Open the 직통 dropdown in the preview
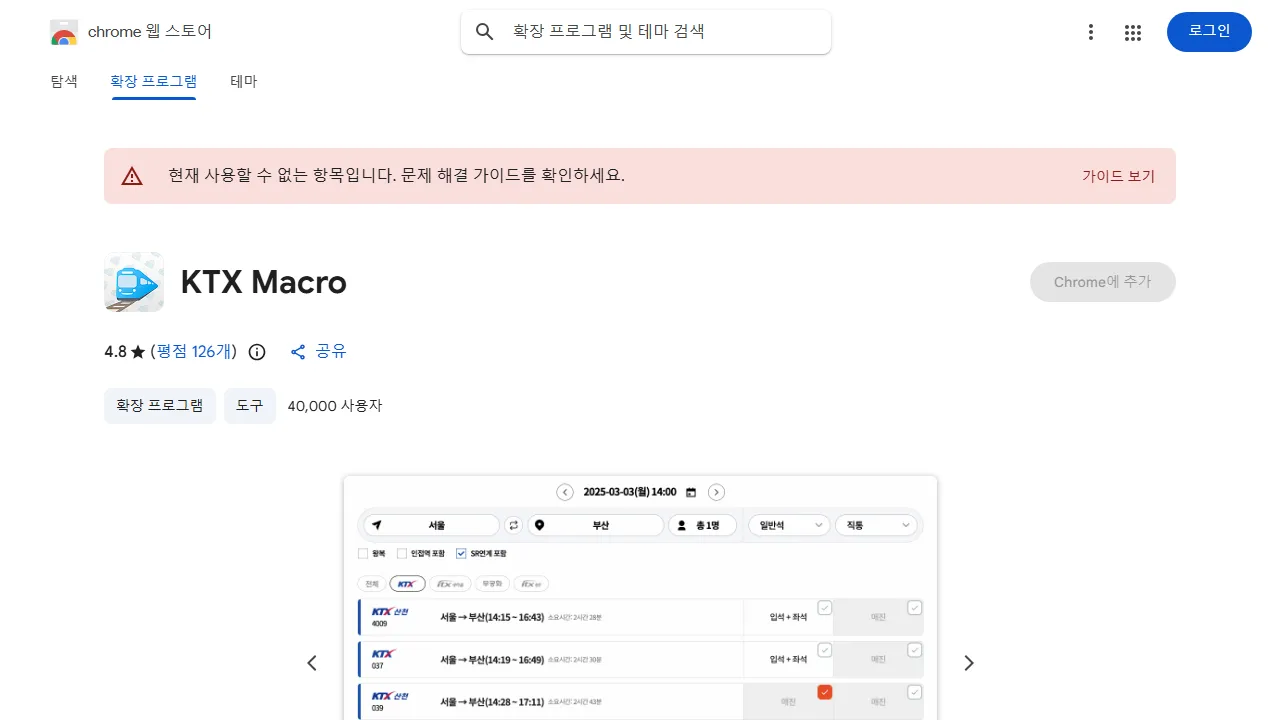 point(876,524)
